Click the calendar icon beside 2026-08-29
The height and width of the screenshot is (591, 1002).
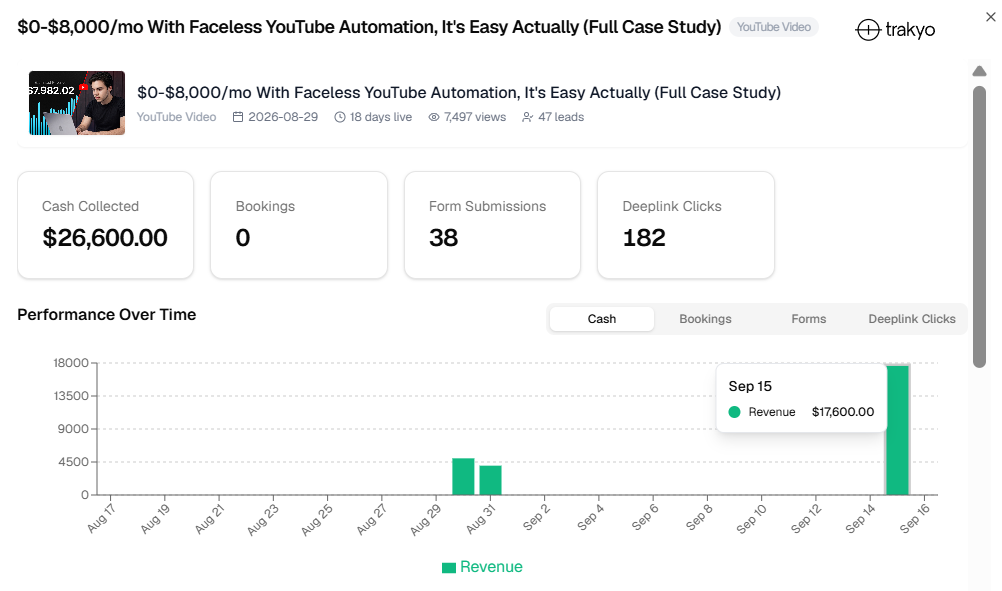[238, 117]
